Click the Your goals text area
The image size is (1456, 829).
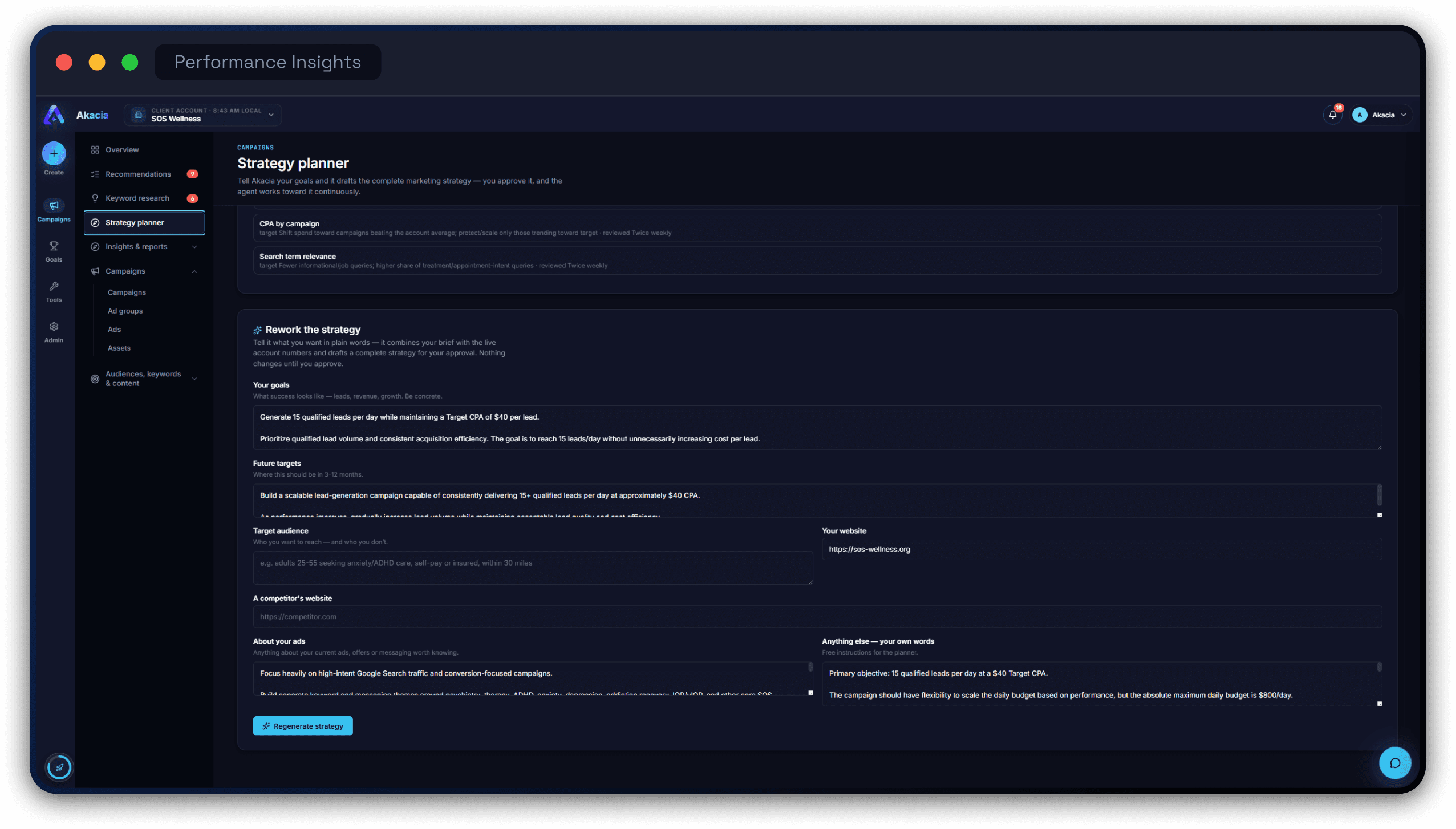coord(817,428)
